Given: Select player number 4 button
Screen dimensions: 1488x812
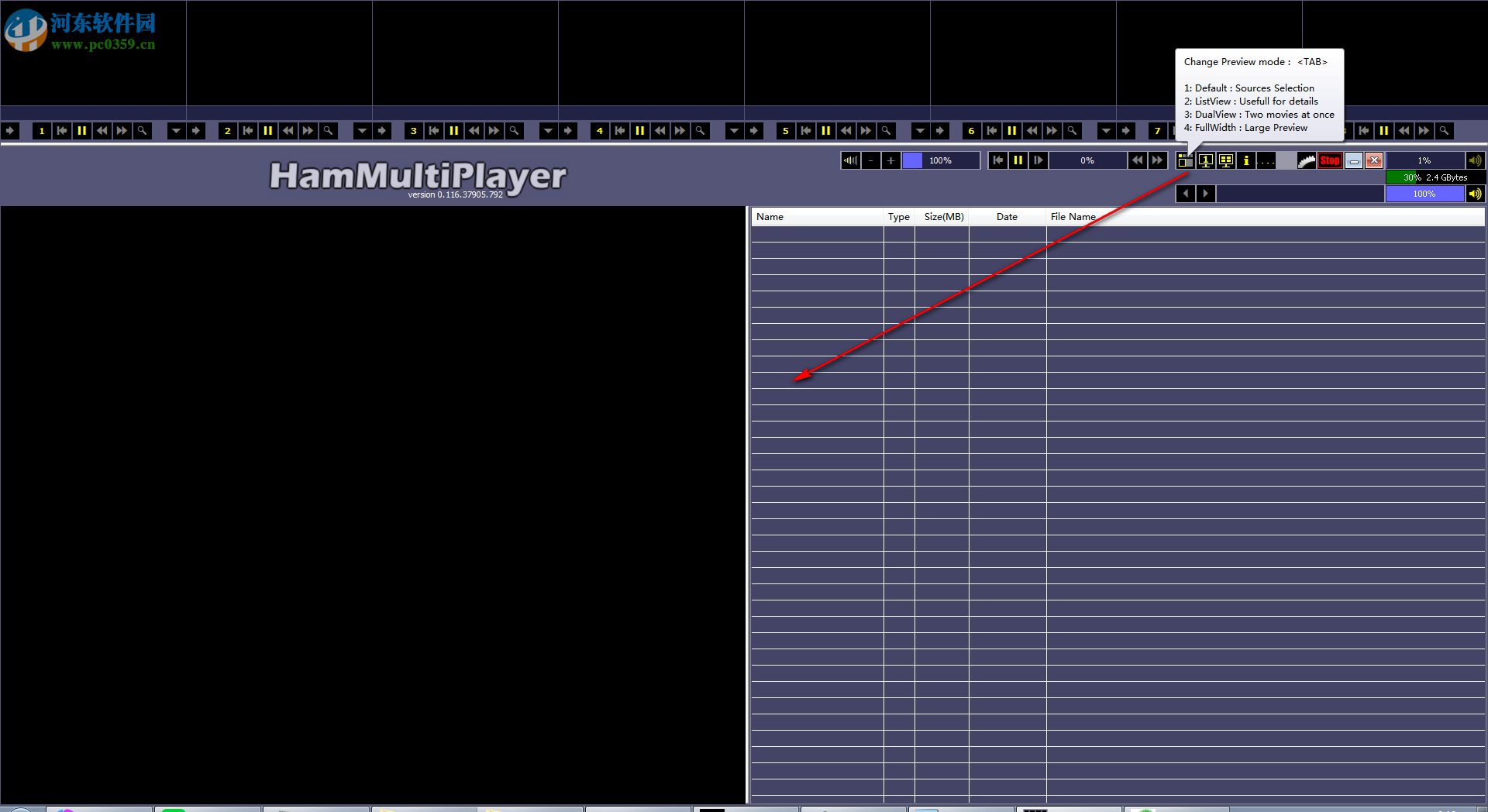Looking at the screenshot, I should 600,131.
